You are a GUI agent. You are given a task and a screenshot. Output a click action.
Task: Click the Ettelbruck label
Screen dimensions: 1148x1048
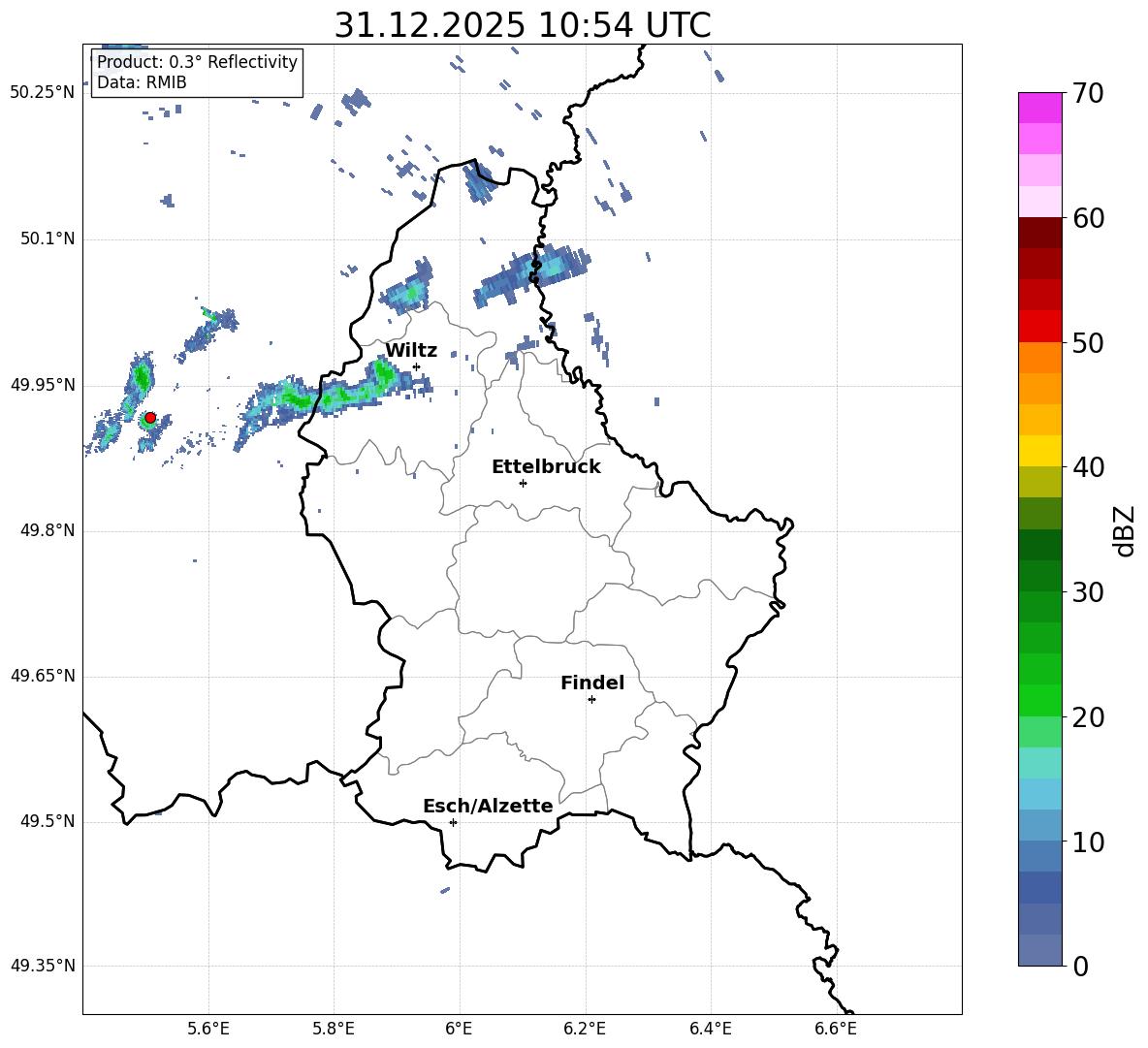click(546, 467)
